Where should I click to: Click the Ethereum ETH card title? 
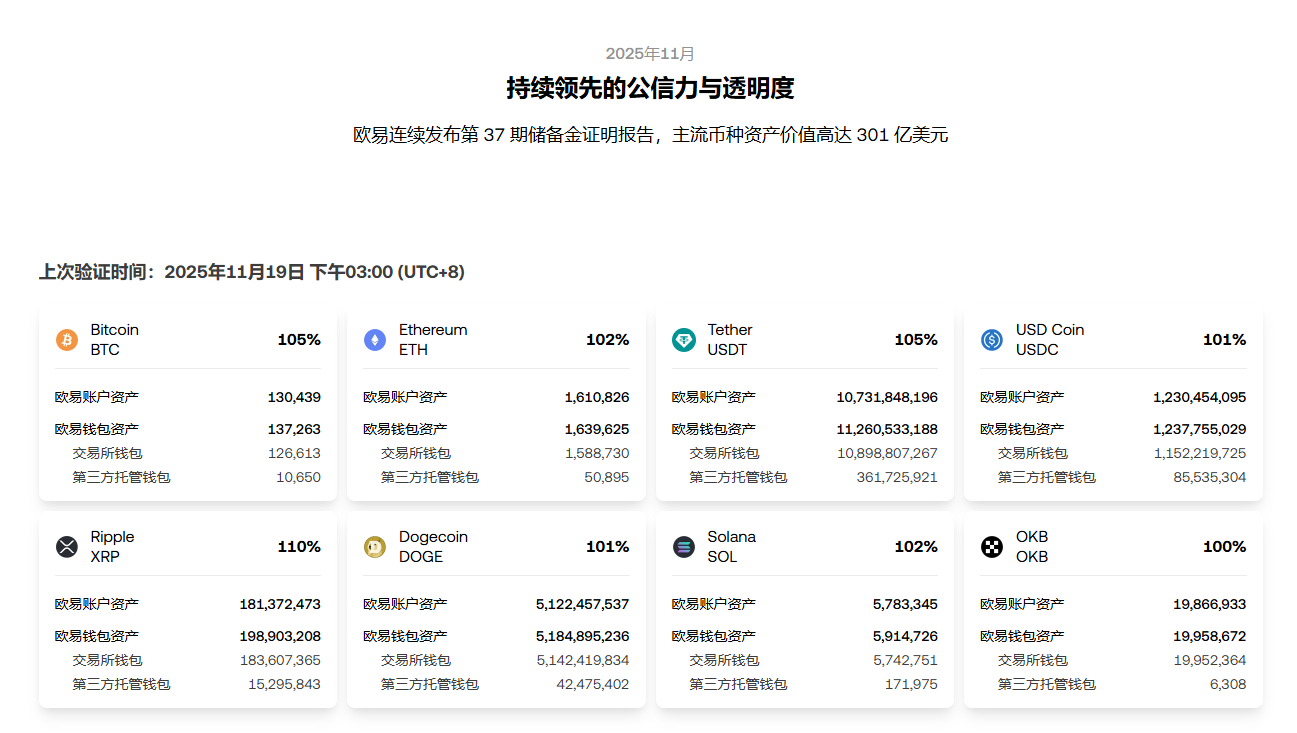[433, 340]
